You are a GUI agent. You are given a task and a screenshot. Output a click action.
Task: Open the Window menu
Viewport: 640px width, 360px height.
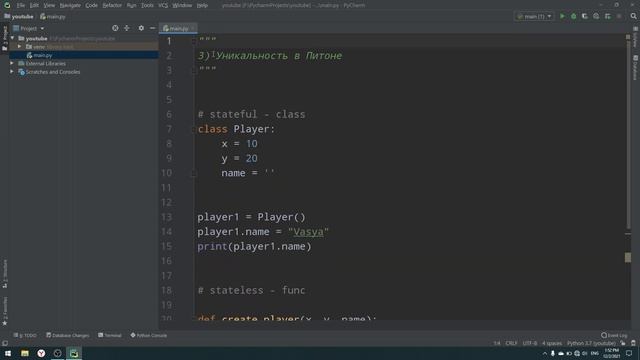coord(182,5)
